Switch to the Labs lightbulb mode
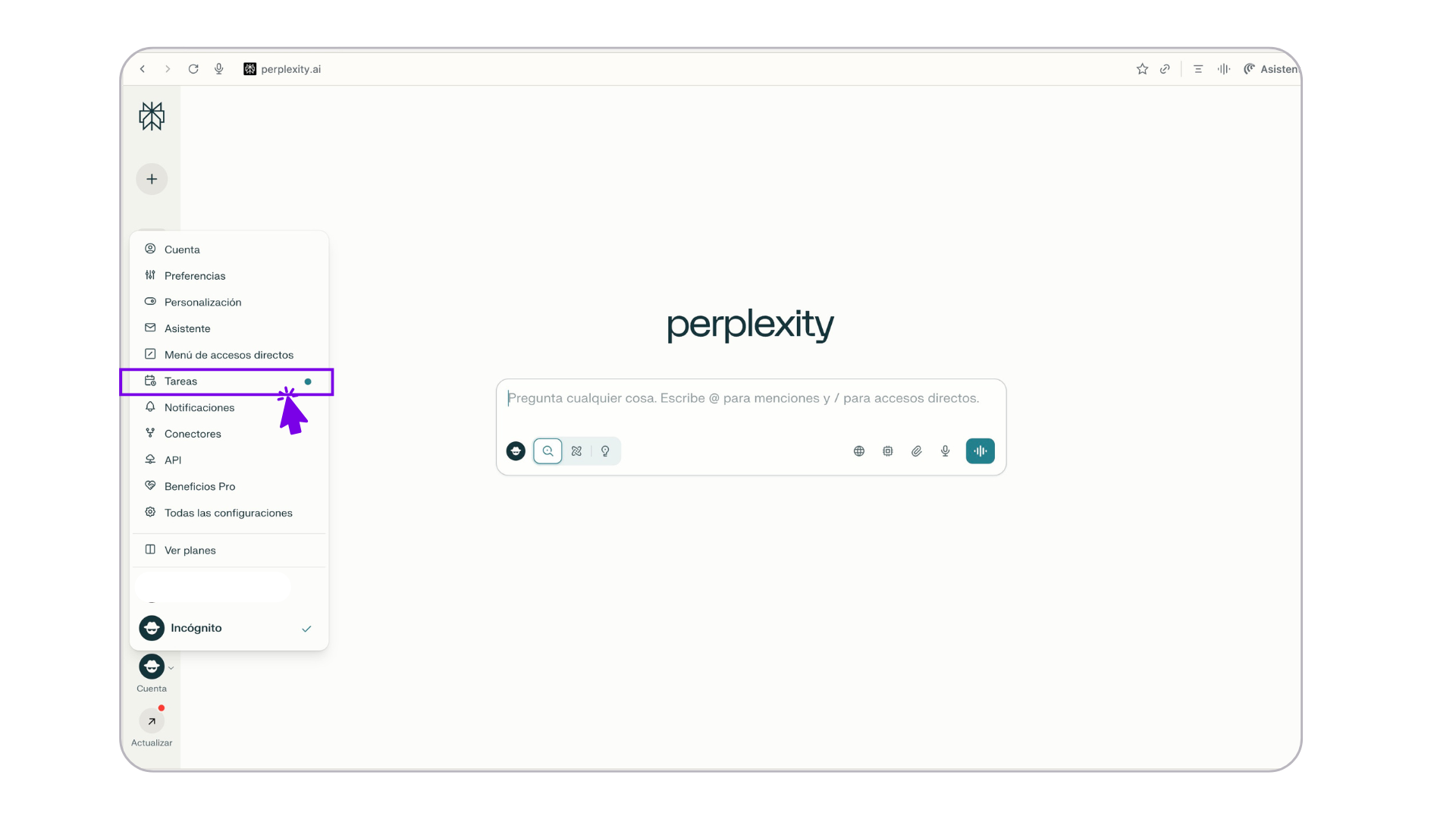Viewport: 1456px width, 819px height. coord(605,451)
